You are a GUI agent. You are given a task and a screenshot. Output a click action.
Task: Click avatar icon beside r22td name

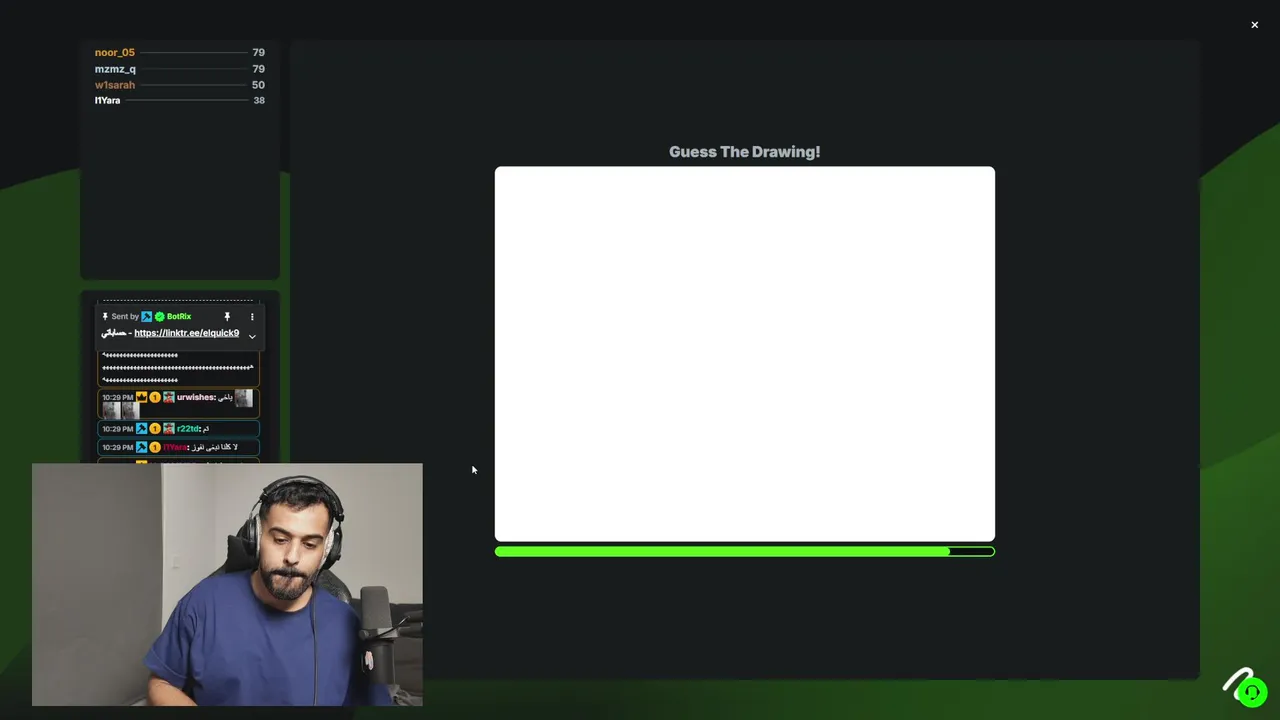point(169,429)
